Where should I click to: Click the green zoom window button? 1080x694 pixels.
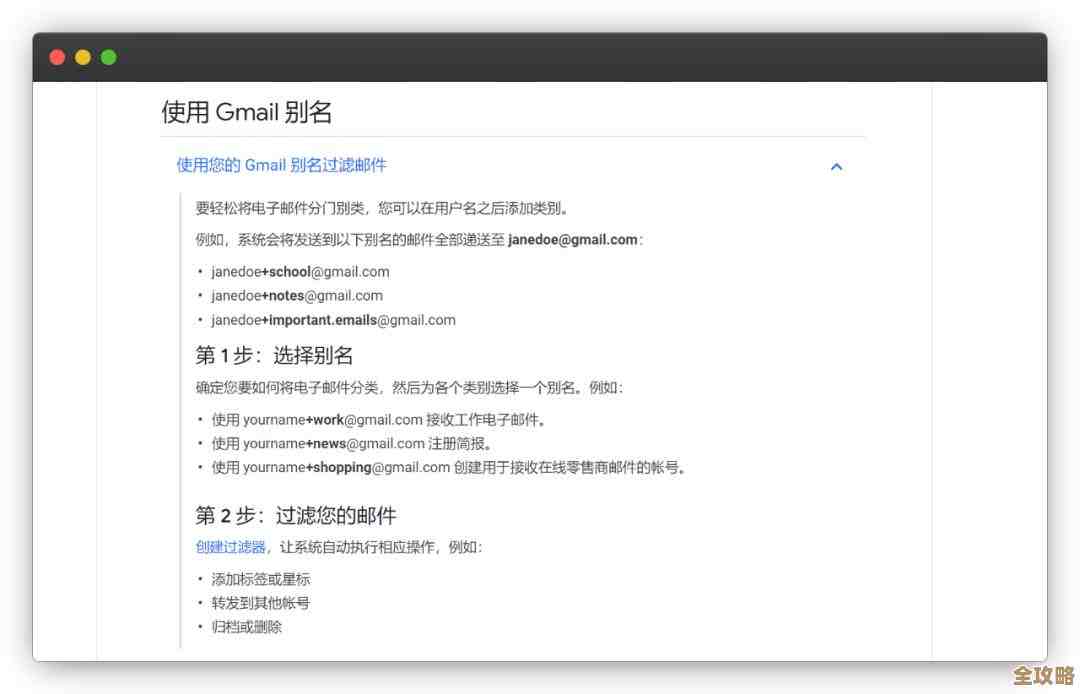tap(107, 57)
